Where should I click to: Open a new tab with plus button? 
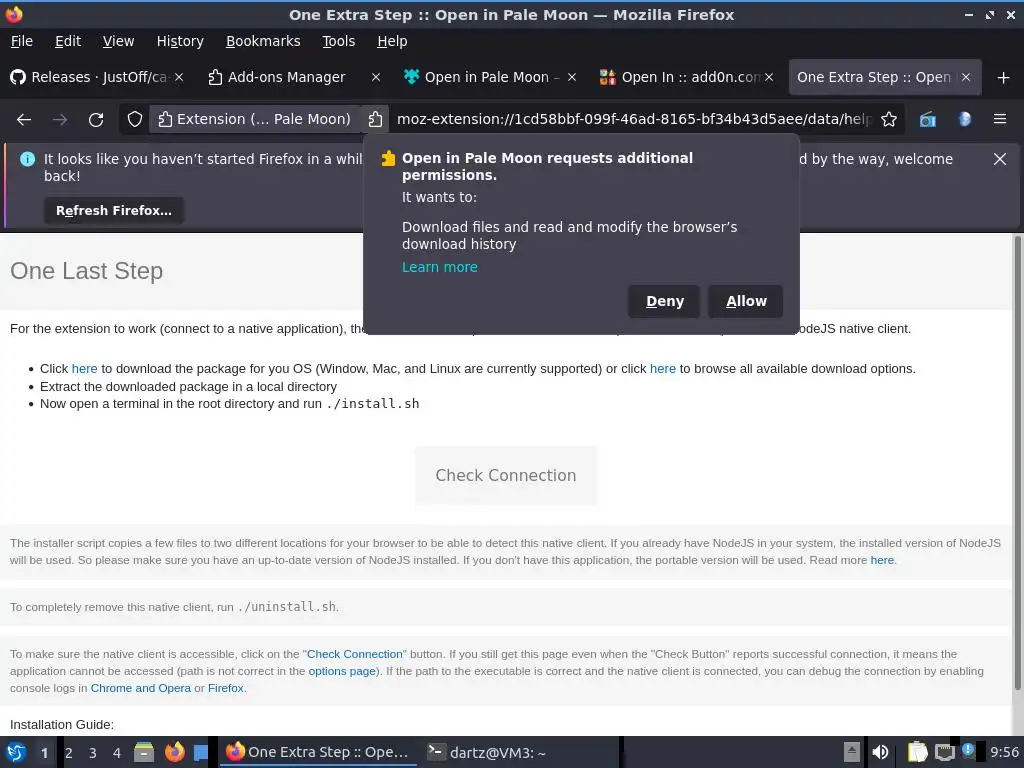click(1004, 78)
